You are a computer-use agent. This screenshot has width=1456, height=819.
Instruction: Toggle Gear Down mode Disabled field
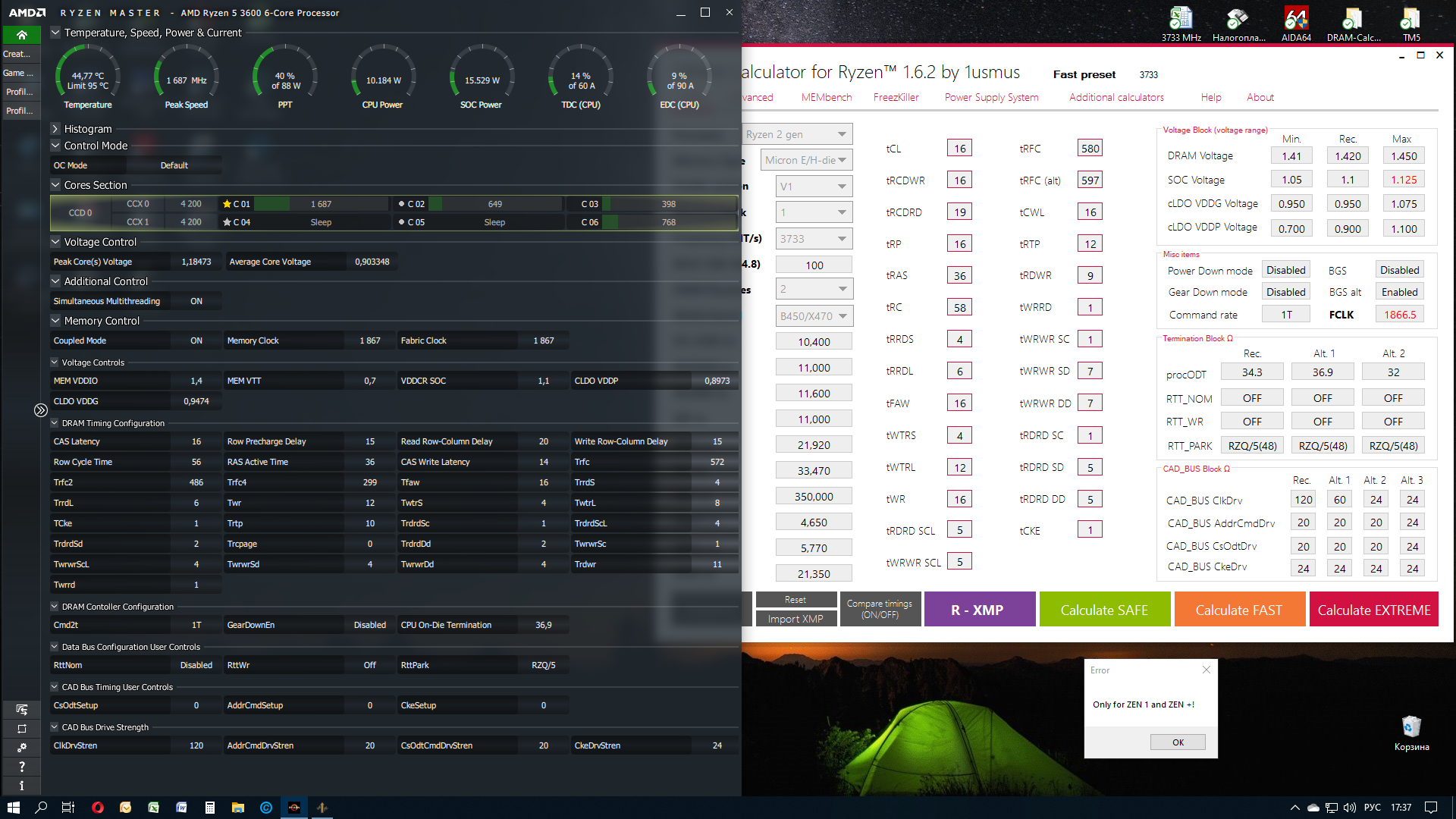point(1285,292)
